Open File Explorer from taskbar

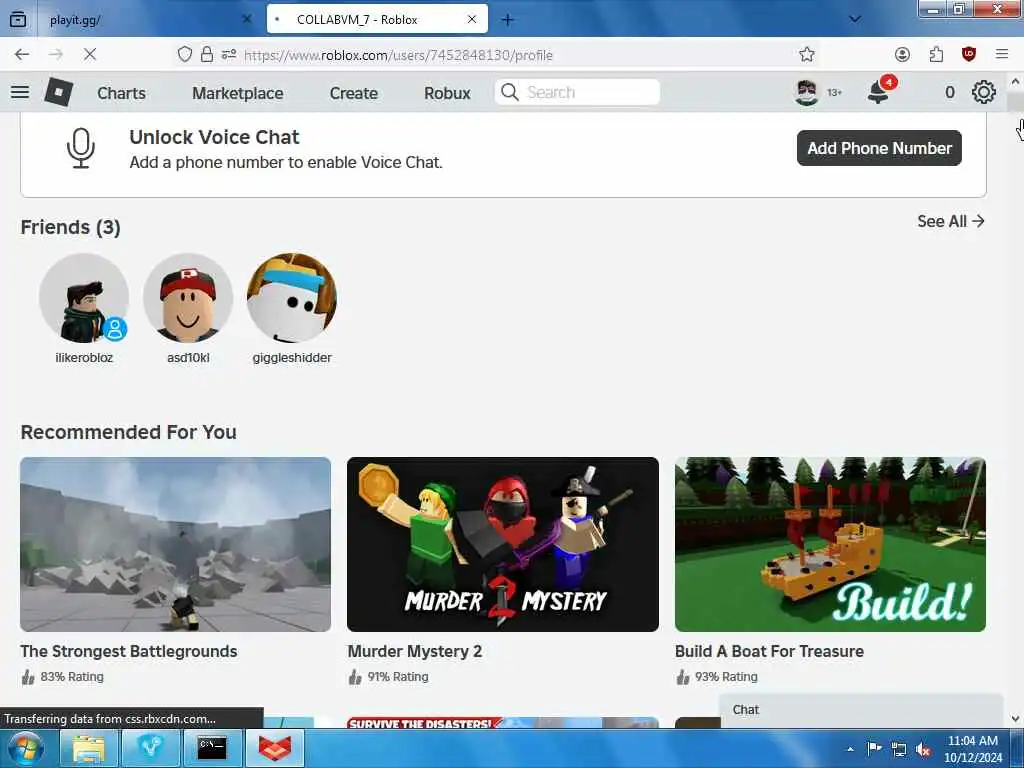point(88,748)
